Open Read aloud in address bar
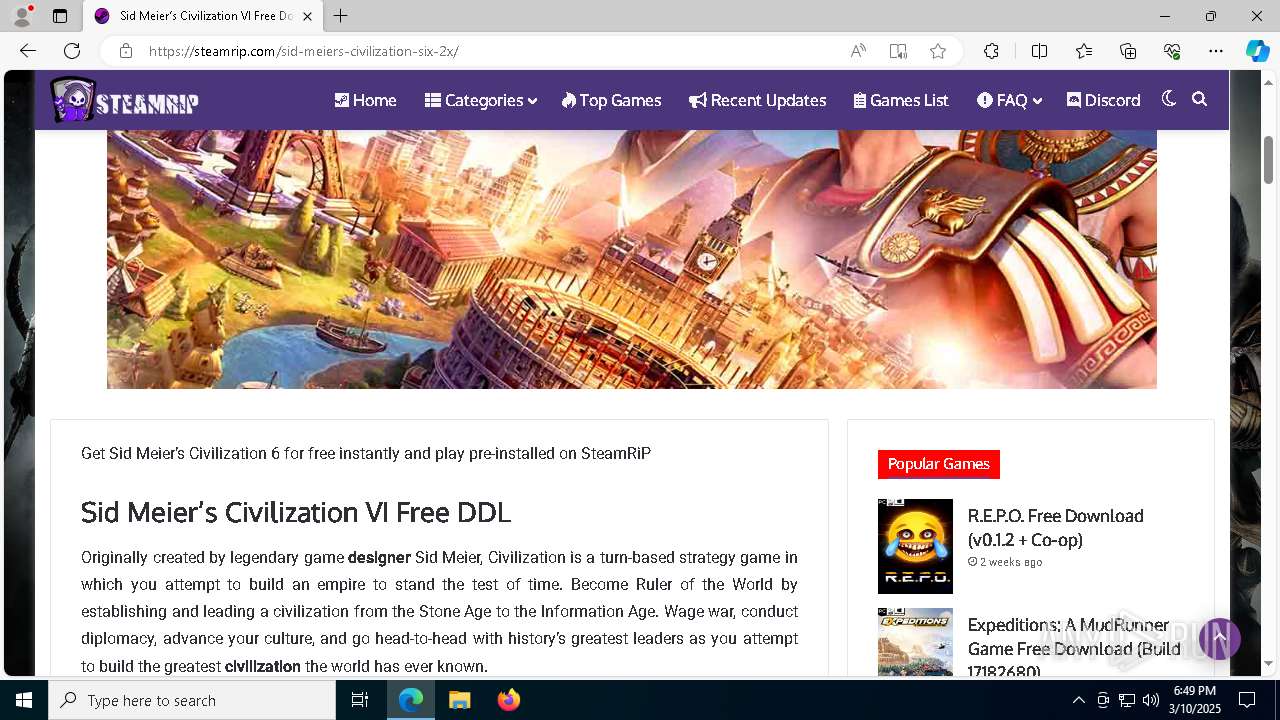 (x=858, y=51)
